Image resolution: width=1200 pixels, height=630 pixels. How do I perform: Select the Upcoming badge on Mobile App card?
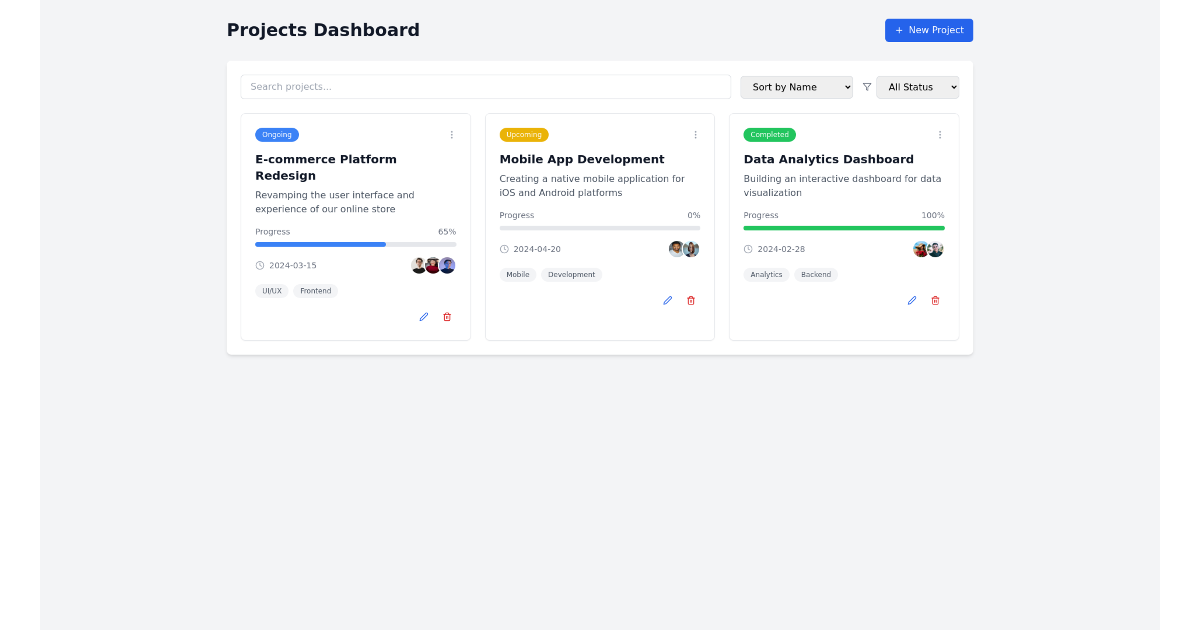(523, 134)
